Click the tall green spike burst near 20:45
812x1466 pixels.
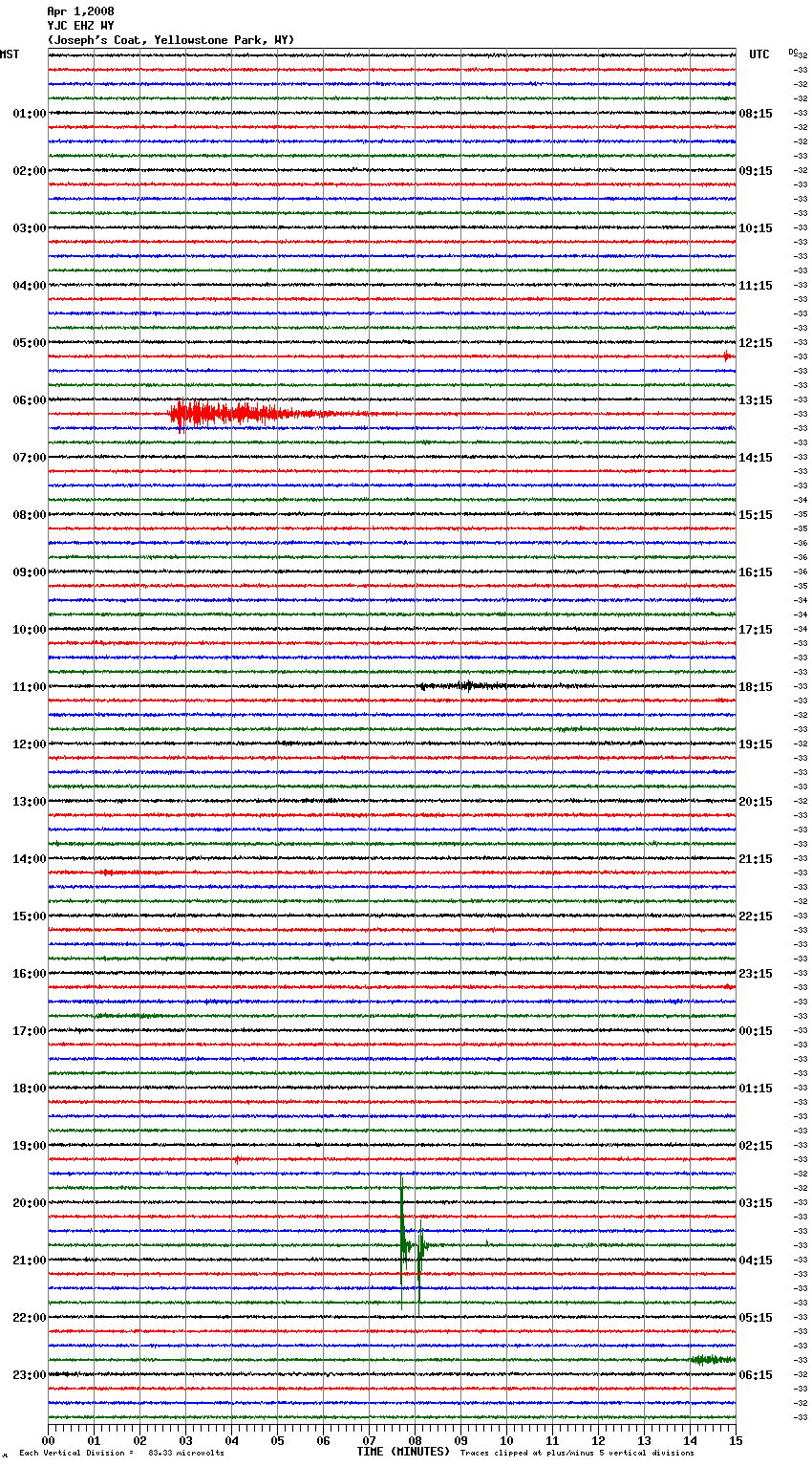point(413,1245)
